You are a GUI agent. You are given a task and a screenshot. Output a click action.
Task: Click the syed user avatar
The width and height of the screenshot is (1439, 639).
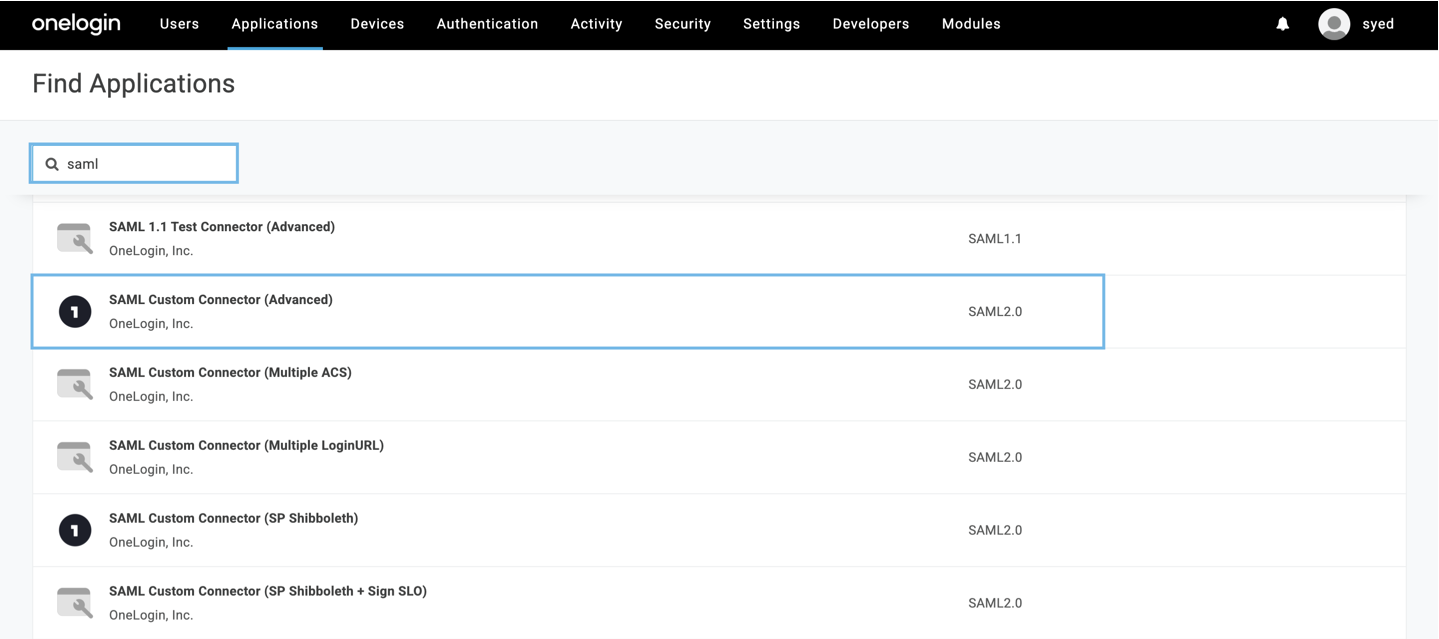pos(1334,24)
